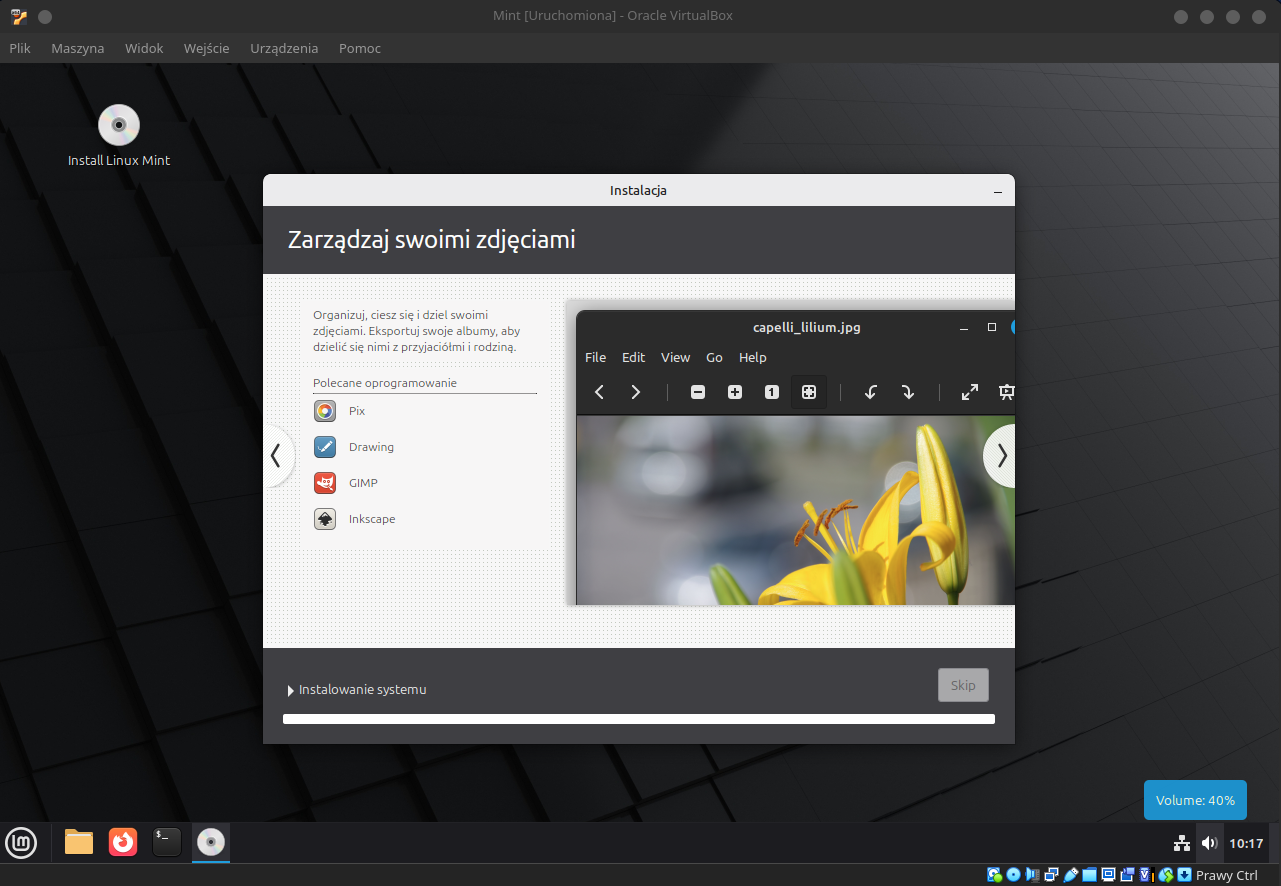The height and width of the screenshot is (886, 1281).
Task: Select the Install Linux Mint desktop icon
Action: [x=119, y=136]
